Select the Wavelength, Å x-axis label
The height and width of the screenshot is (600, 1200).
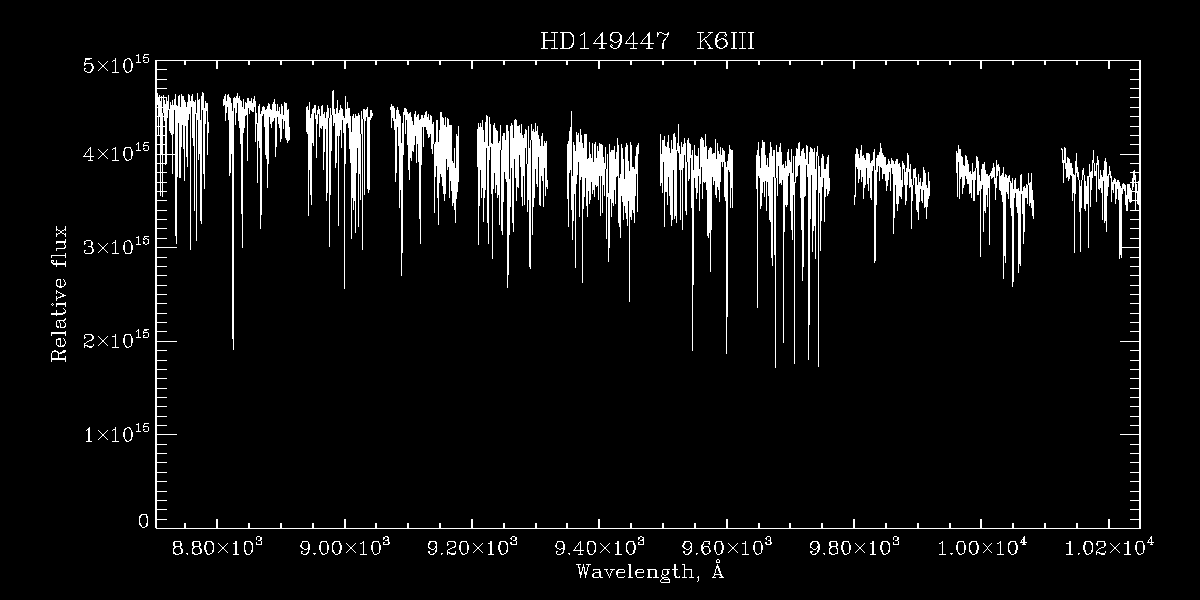click(650, 572)
